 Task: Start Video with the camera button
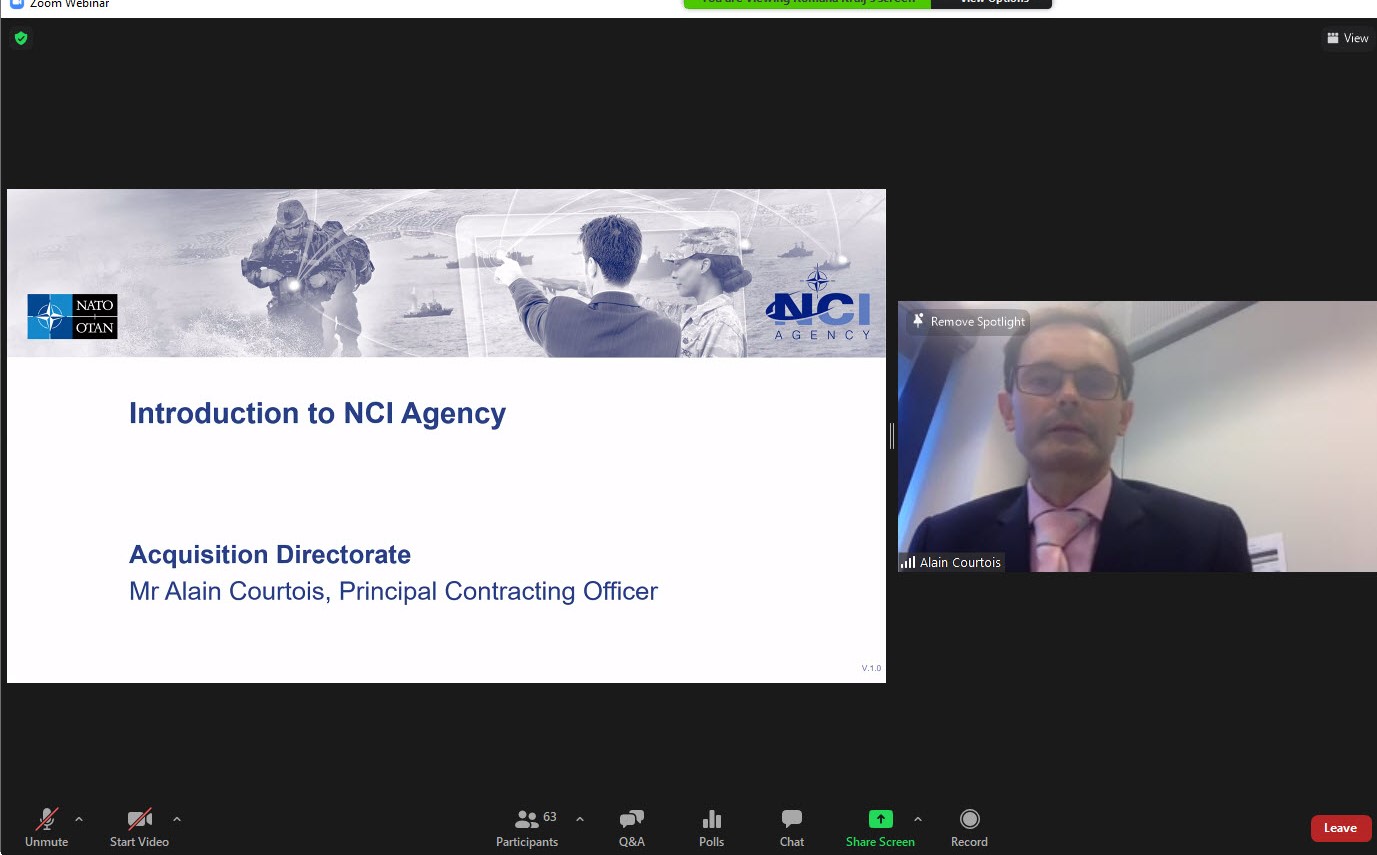point(139,828)
